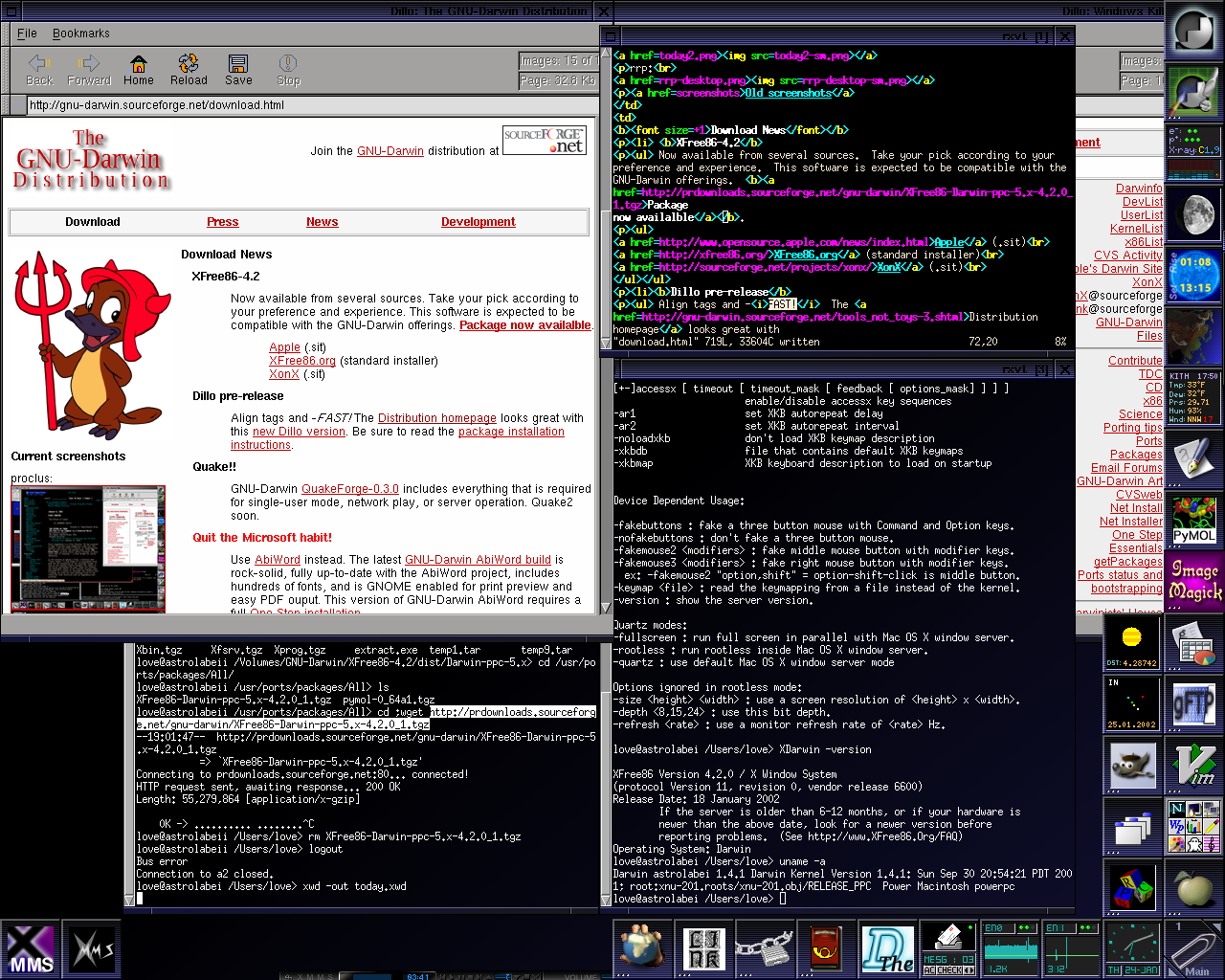
Task: Open PyMOL from the dock
Action: (1194, 520)
